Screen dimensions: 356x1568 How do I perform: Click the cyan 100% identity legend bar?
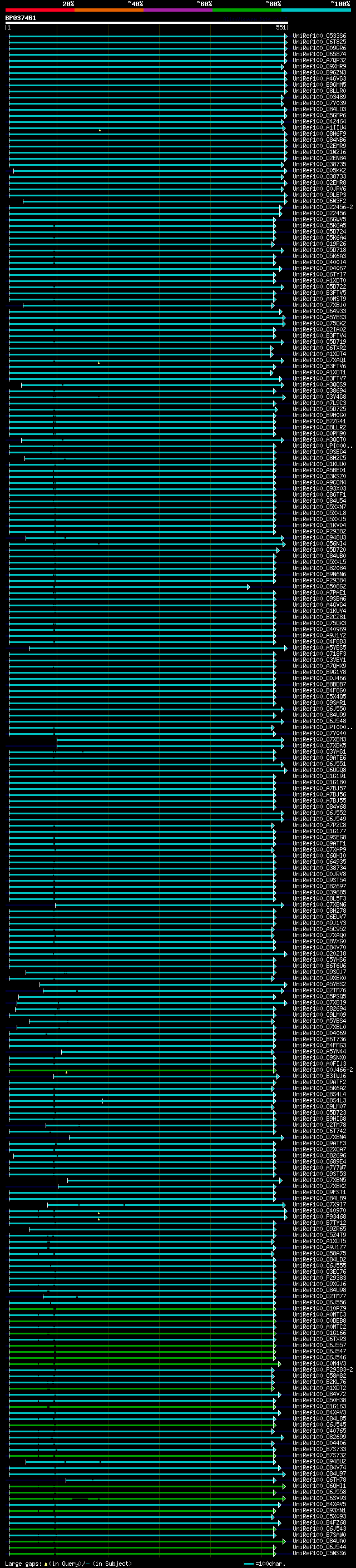pos(316,10)
